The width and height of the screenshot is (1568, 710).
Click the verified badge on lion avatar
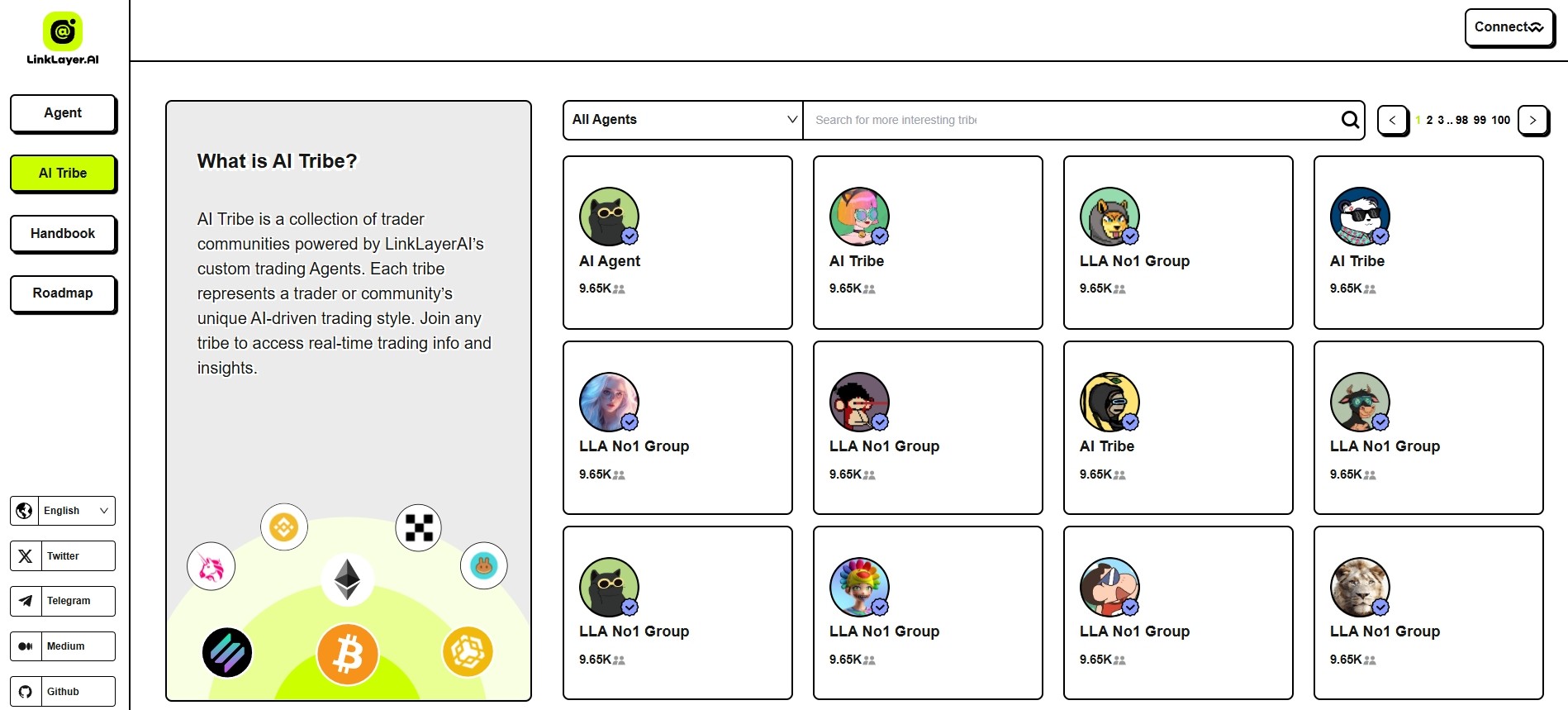[x=1380, y=608]
